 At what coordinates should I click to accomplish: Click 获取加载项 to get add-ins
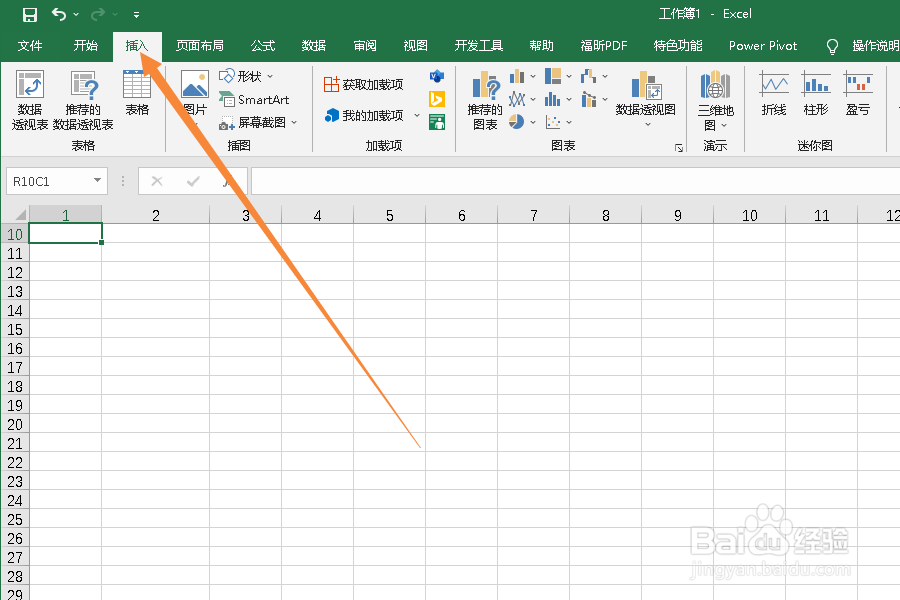[363, 84]
